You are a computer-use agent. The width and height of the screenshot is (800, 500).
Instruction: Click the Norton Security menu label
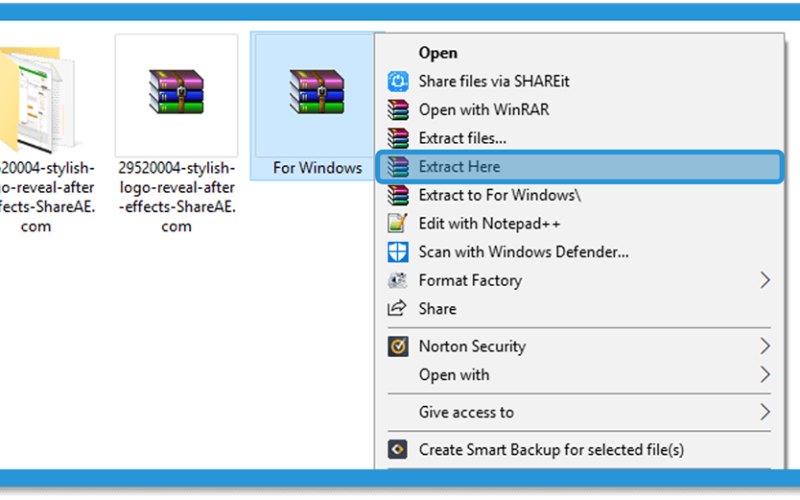(x=472, y=346)
